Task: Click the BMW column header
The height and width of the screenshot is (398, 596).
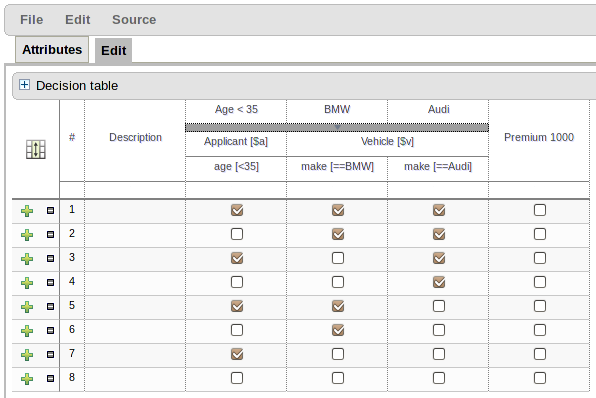Action: tap(337, 109)
